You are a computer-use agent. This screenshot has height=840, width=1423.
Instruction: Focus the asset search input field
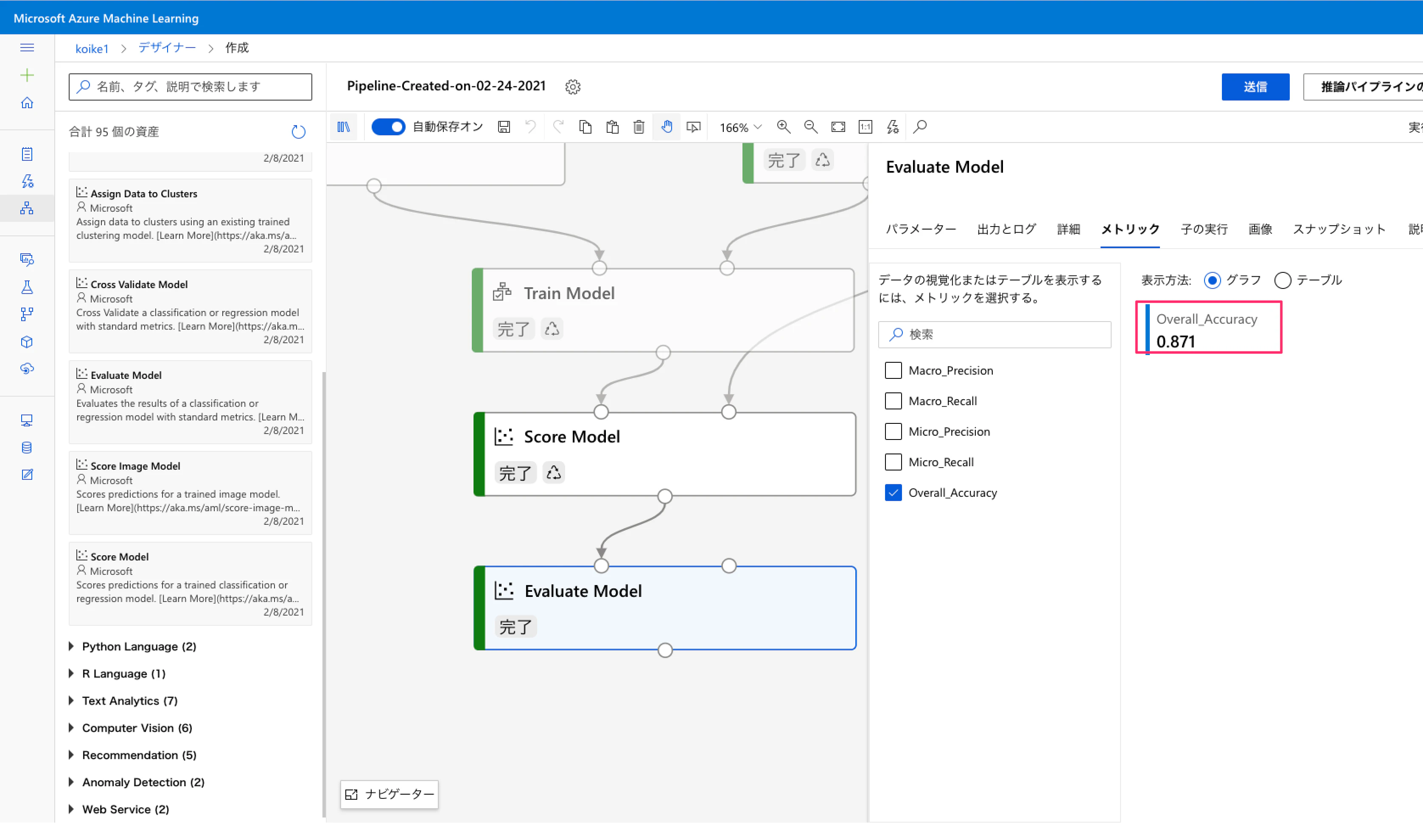pyautogui.click(x=190, y=87)
